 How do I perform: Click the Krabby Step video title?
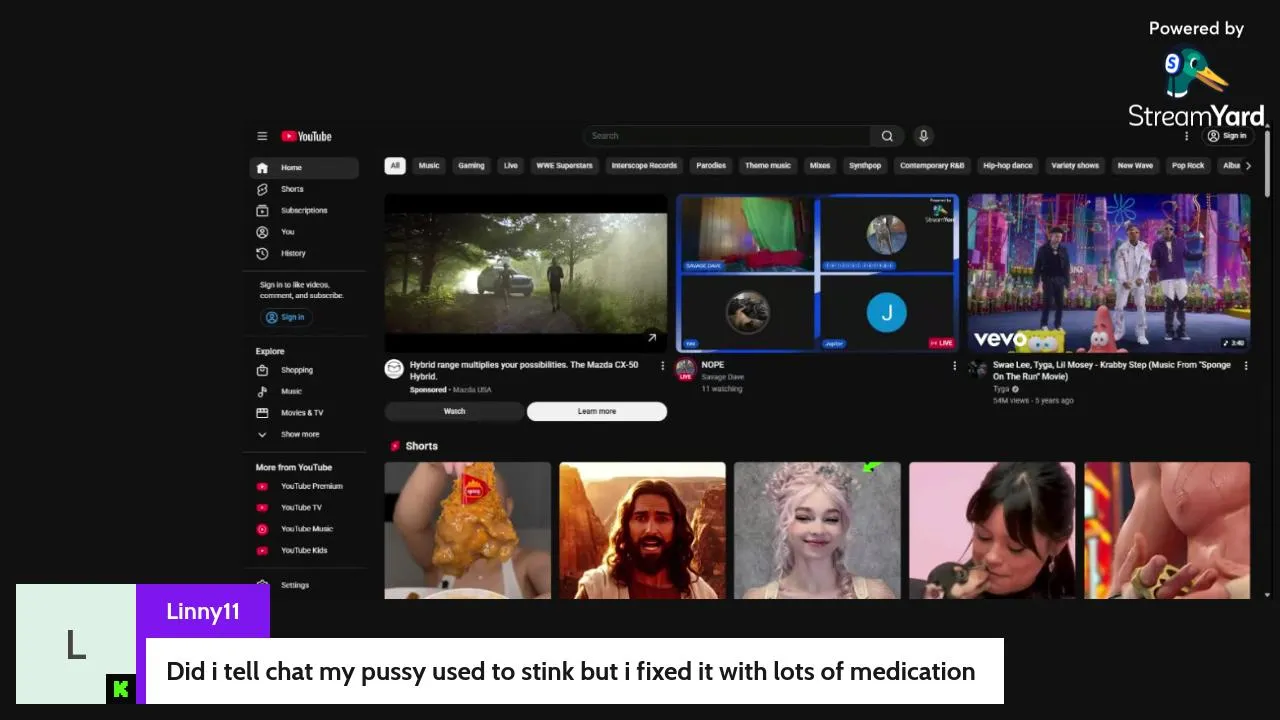coord(1111,371)
